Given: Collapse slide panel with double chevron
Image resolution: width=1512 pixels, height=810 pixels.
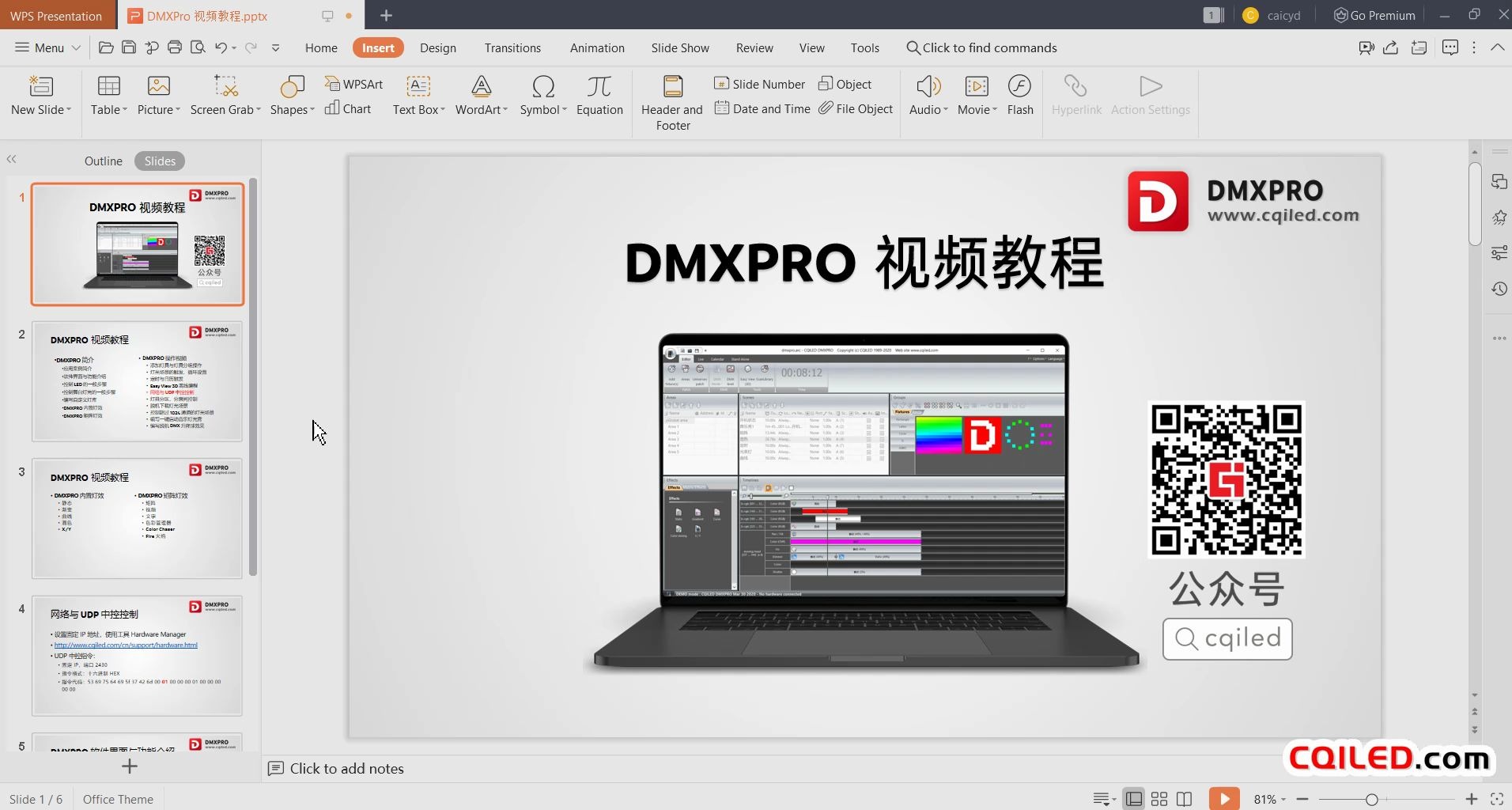Looking at the screenshot, I should tap(12, 159).
